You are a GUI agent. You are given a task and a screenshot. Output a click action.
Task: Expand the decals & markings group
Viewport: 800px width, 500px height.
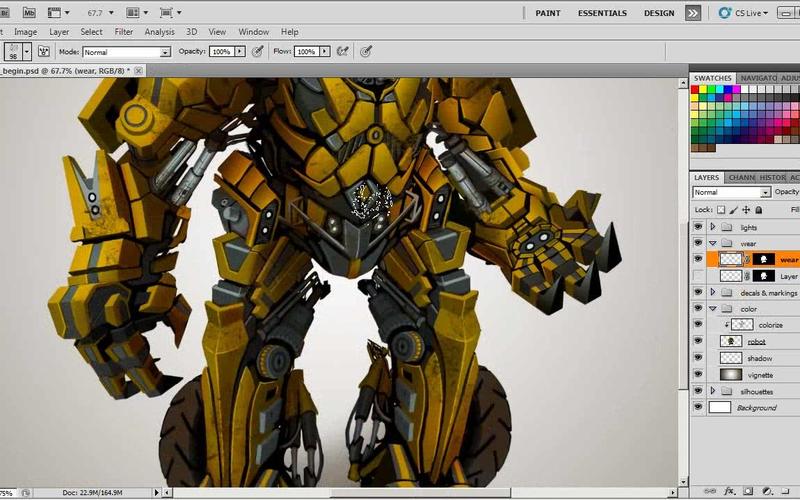click(x=713, y=292)
